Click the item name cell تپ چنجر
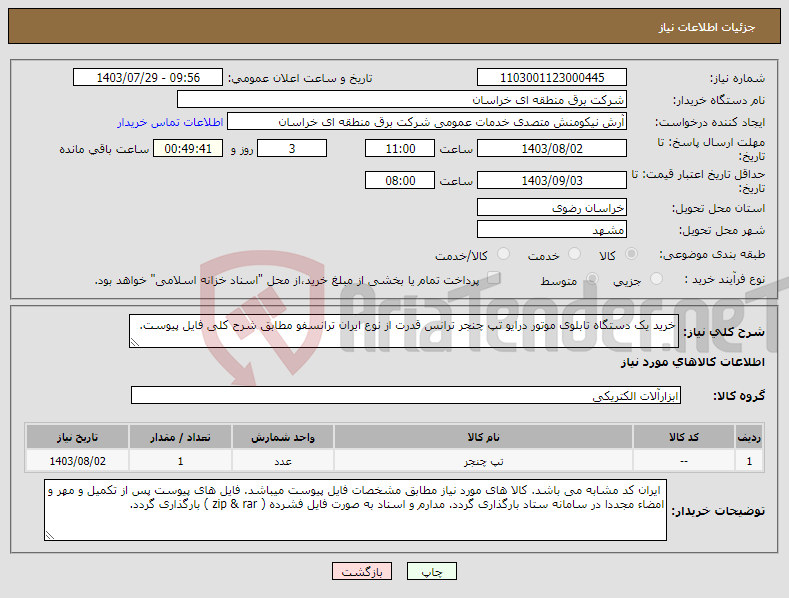 [x=483, y=461]
